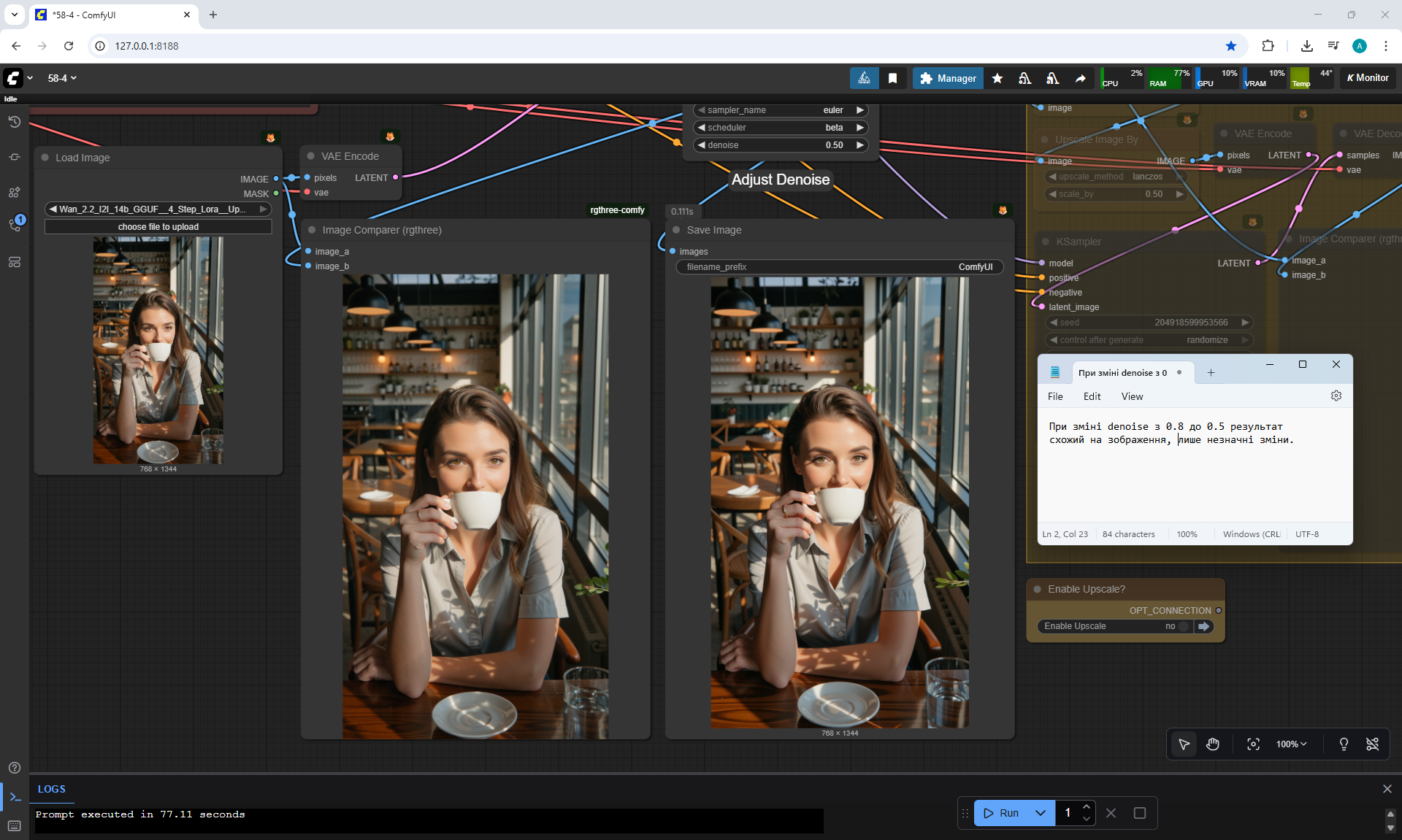Screen dimensions: 1402x840
Task: Open the 58-4 workflow name dropdown
Action: coord(62,78)
